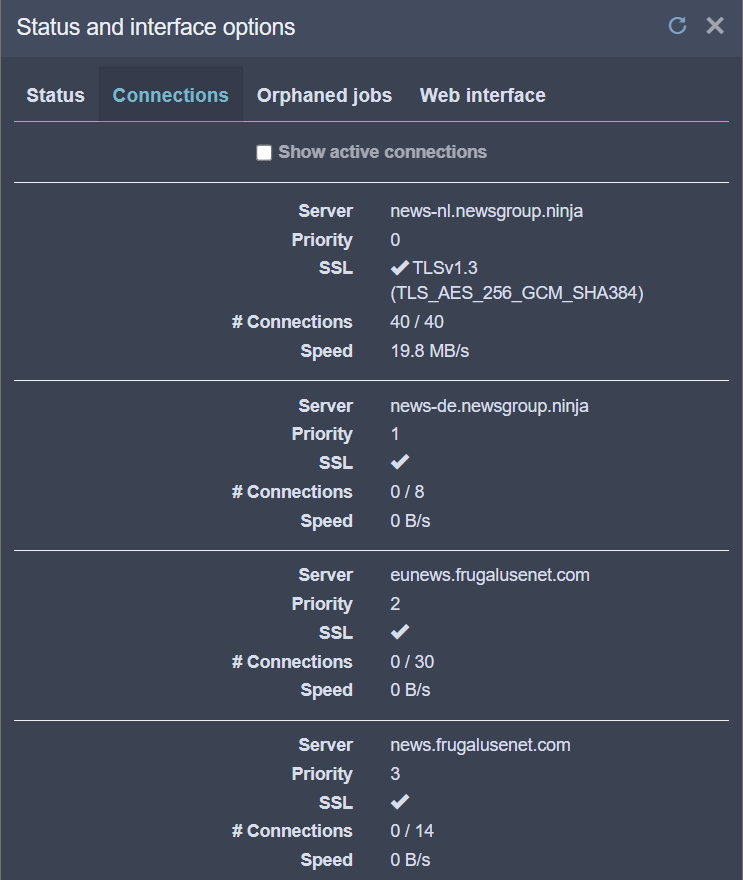Viewport: 743px width, 880px height.
Task: Click the refresh icon in dialog header
Action: (x=677, y=26)
